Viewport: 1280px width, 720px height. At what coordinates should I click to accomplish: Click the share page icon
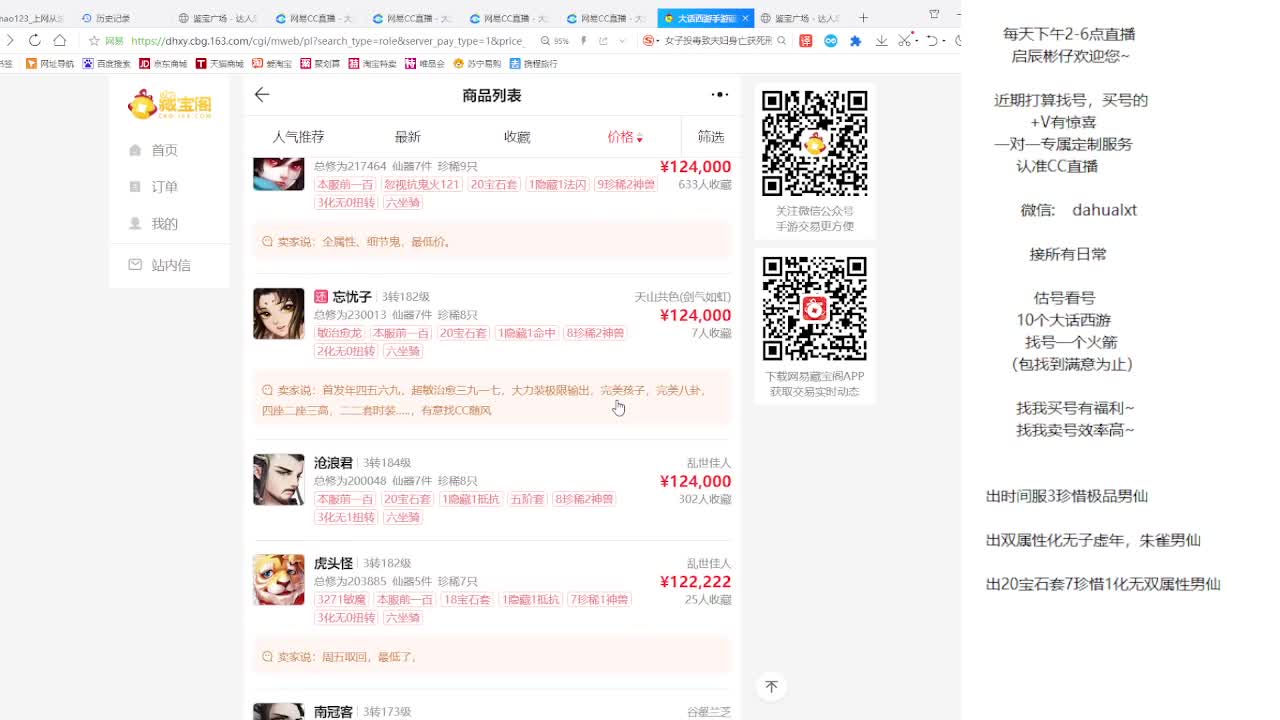pos(603,41)
